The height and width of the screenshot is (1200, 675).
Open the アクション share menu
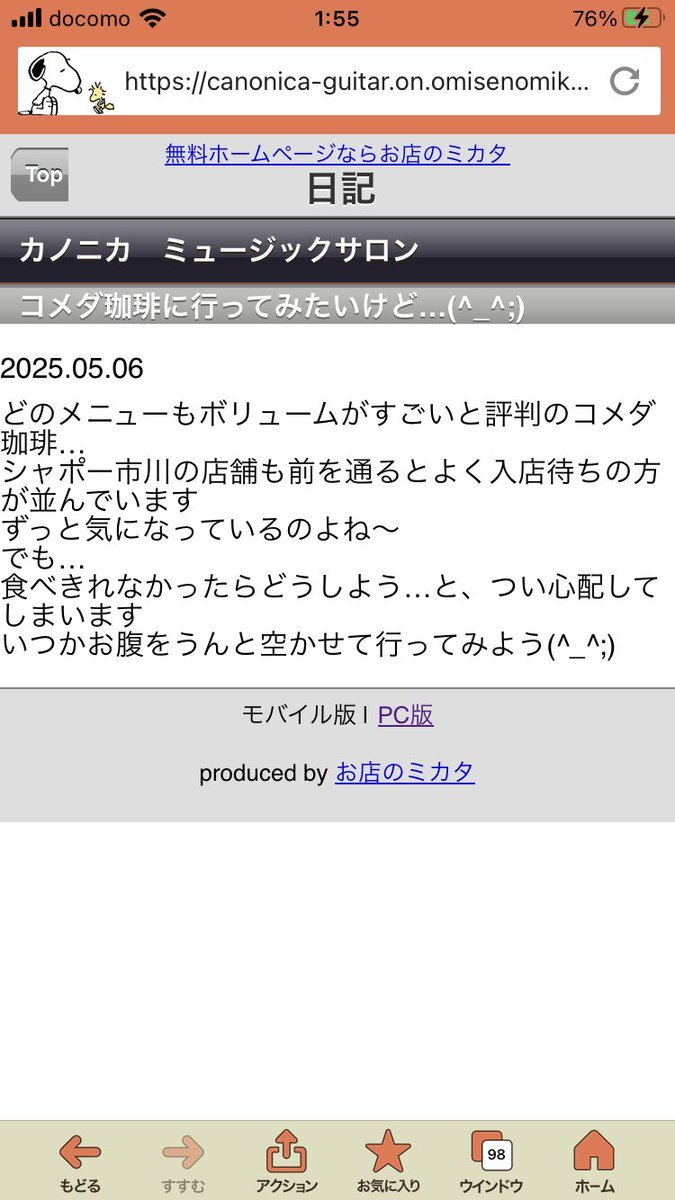(x=287, y=1163)
